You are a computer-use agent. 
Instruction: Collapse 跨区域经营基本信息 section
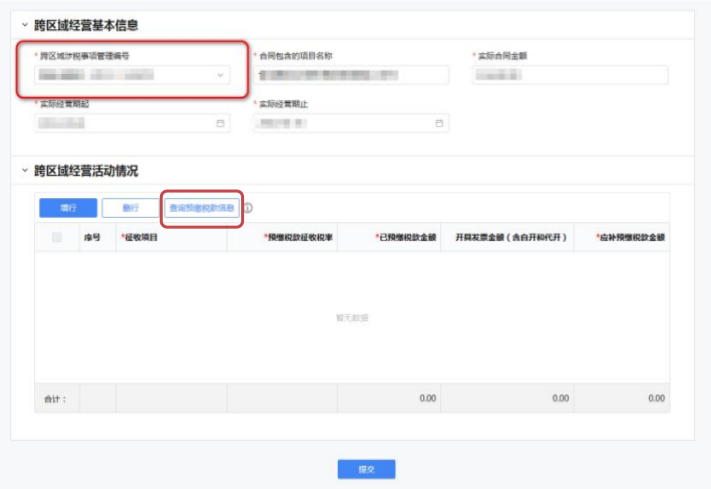[x=25, y=24]
